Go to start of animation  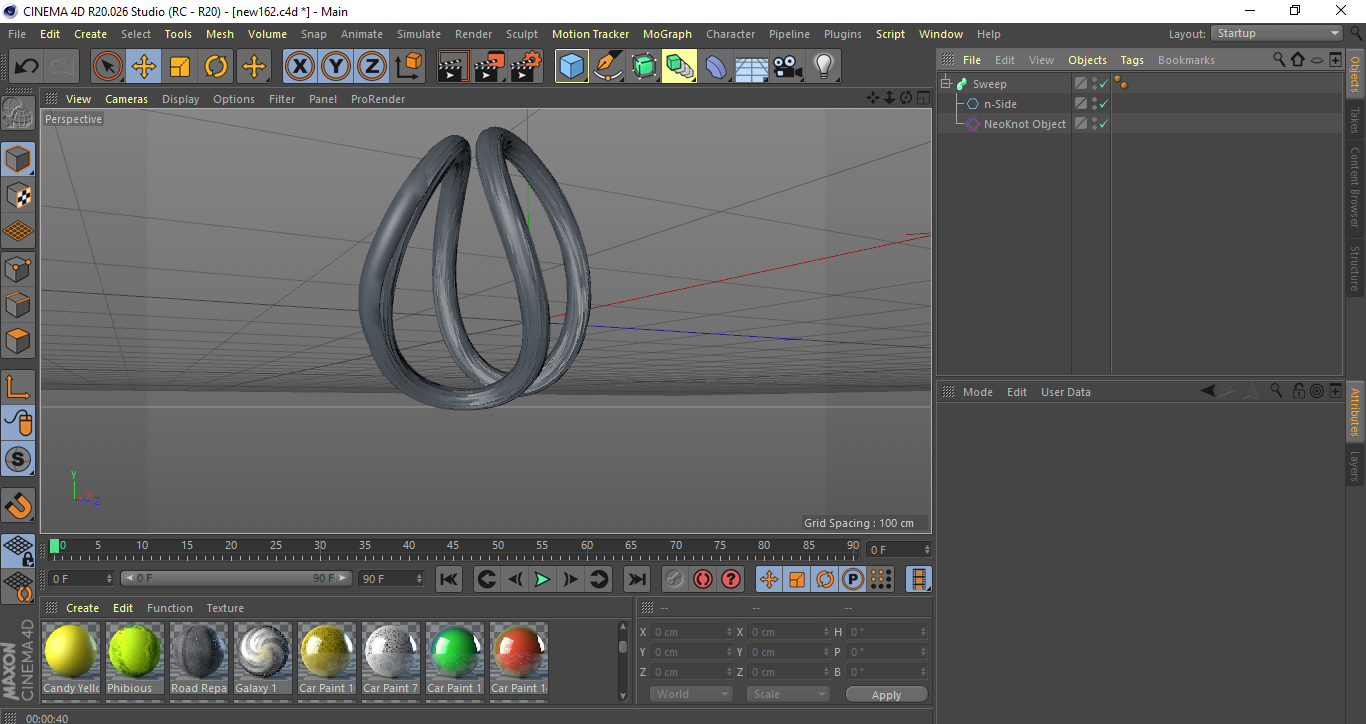pos(449,579)
